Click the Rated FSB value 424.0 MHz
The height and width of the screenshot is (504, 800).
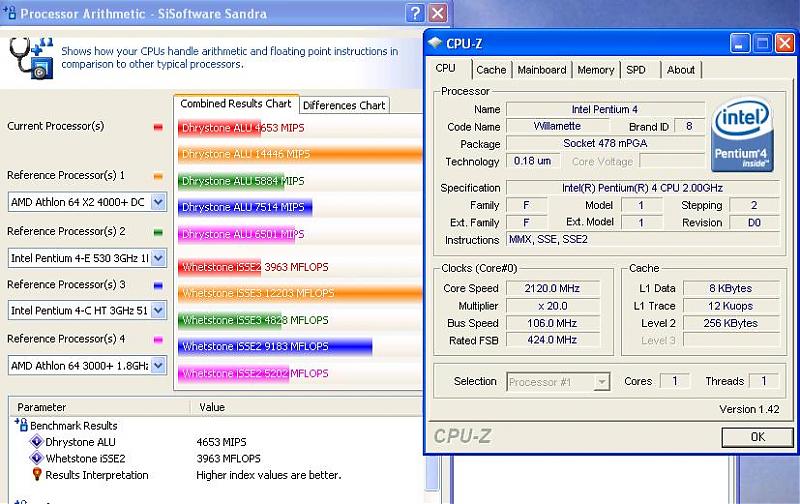(553, 340)
